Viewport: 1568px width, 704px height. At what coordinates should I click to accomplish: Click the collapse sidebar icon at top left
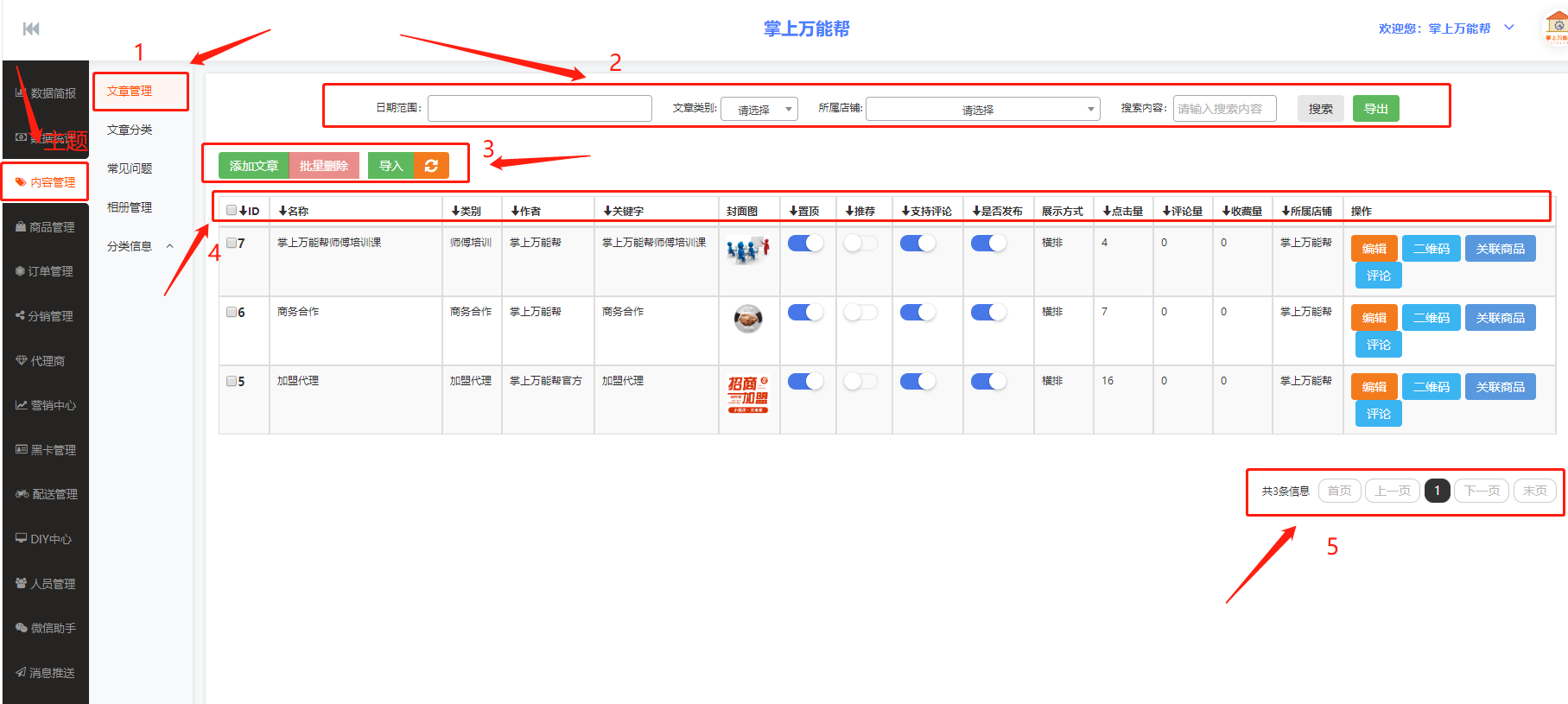(x=31, y=29)
